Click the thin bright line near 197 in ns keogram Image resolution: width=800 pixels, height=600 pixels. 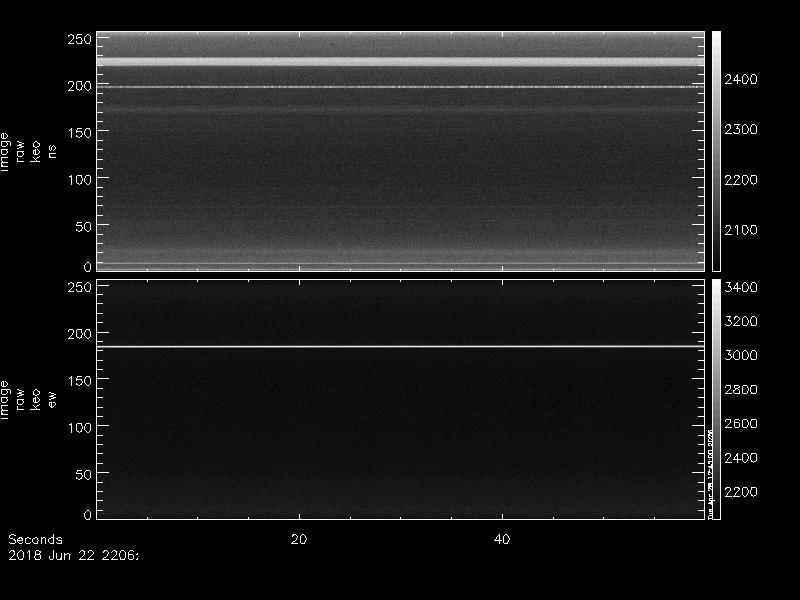[401, 87]
